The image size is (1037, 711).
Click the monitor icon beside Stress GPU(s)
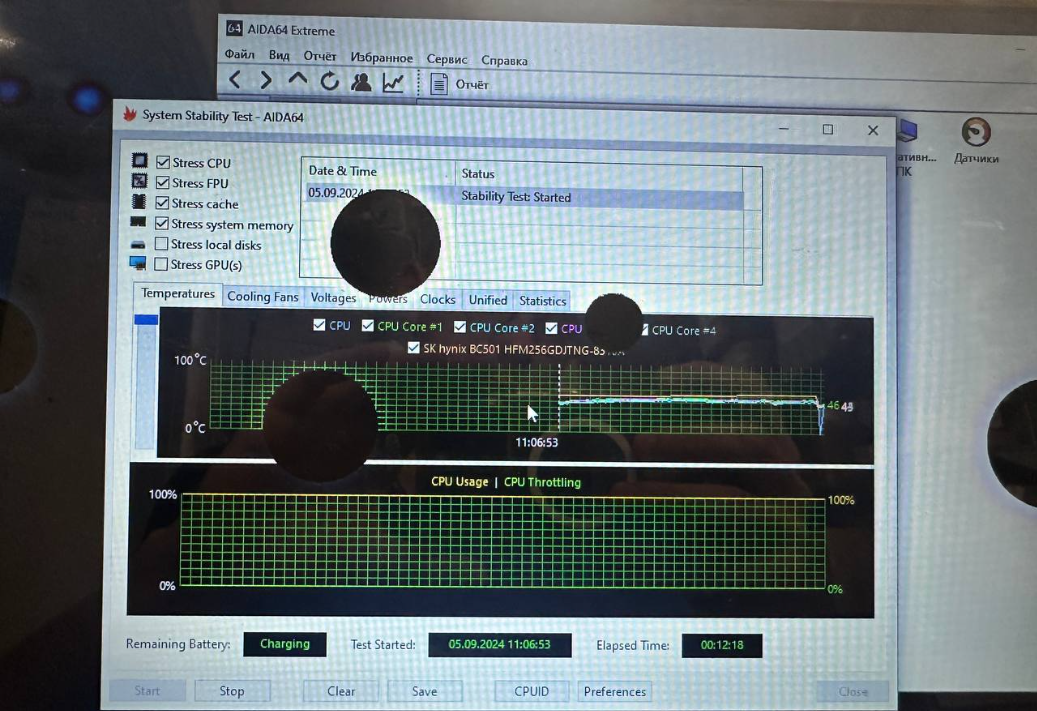pos(138,263)
